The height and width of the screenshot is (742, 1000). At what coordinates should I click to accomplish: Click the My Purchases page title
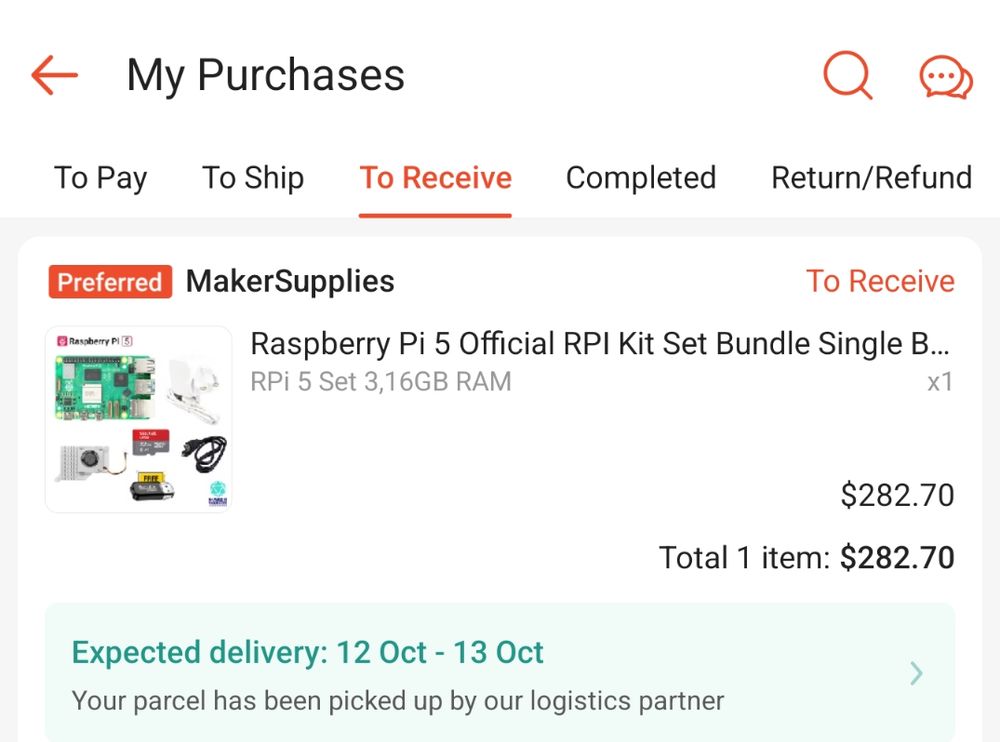pos(265,75)
